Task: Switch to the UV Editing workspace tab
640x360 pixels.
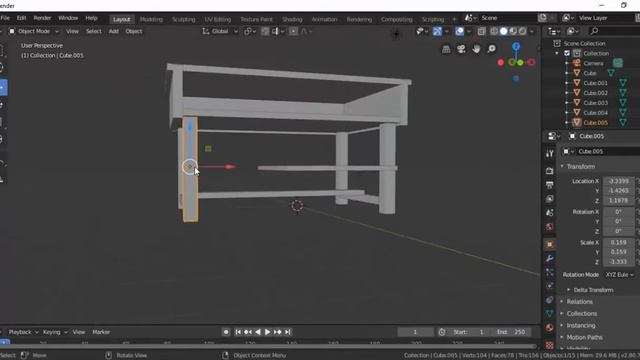Action: pos(218,19)
